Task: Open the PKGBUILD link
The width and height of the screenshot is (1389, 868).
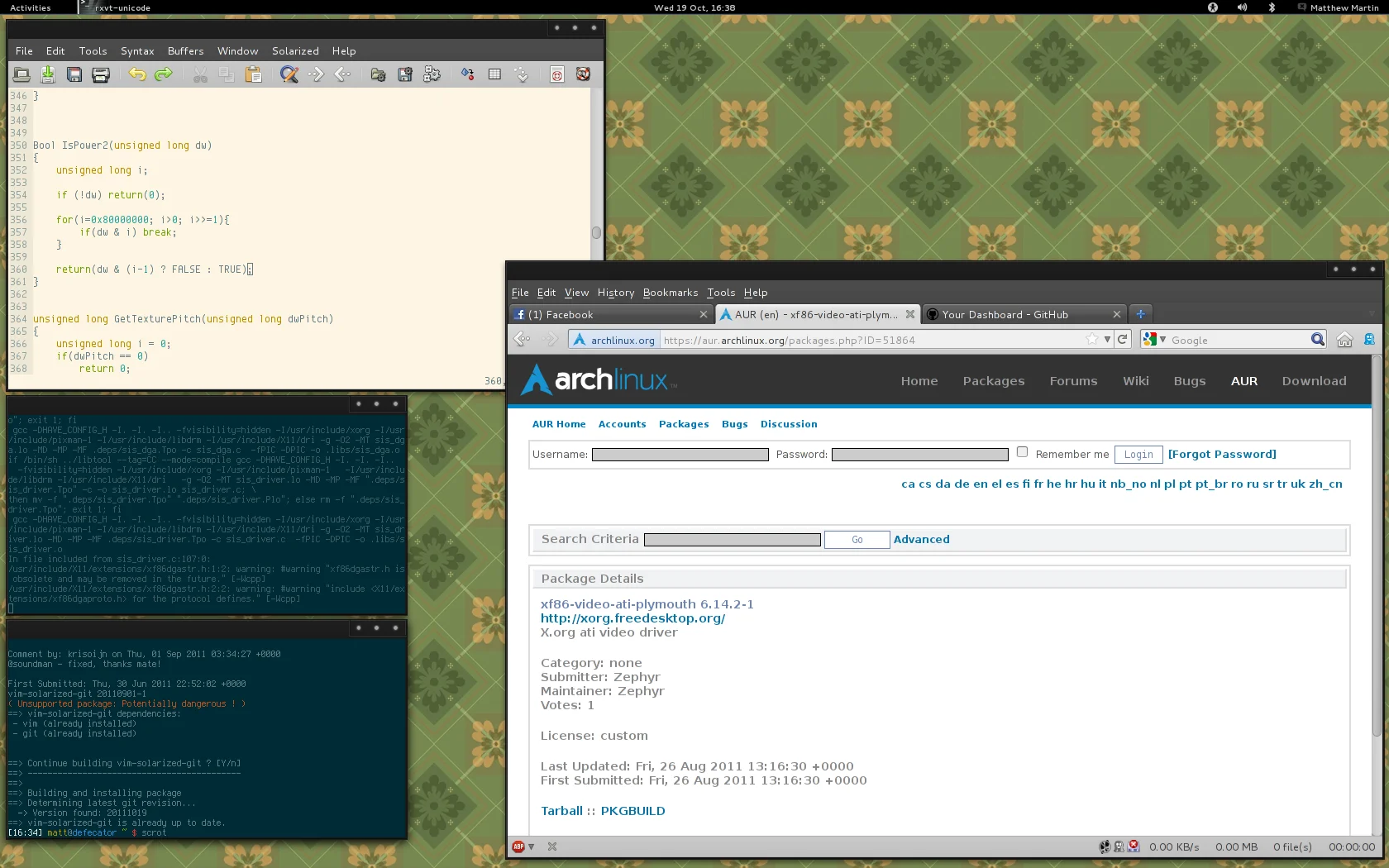Action: pos(633,811)
